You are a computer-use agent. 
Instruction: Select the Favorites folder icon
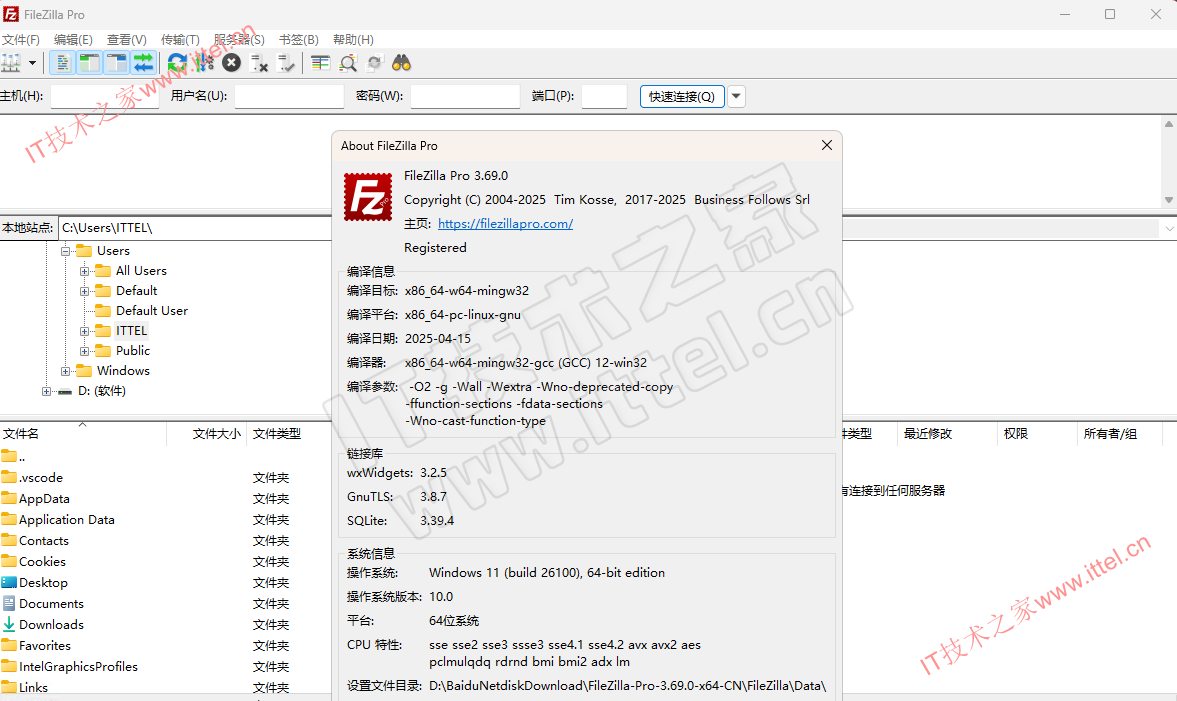[x=9, y=645]
